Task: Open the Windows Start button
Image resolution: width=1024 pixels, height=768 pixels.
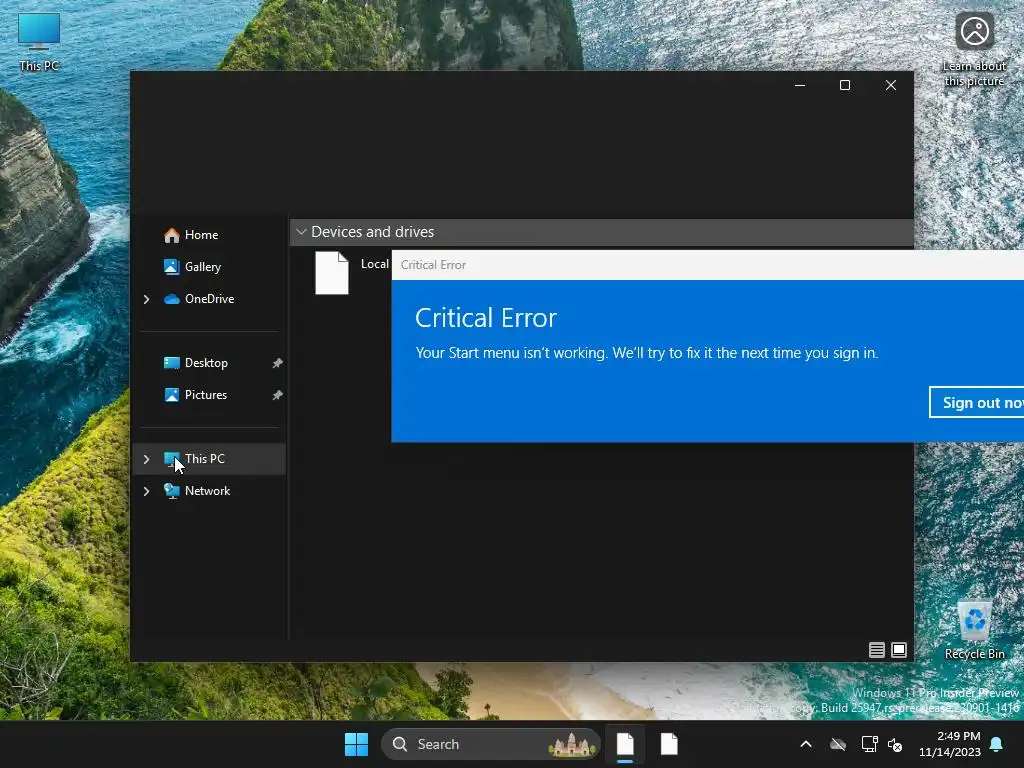Action: (x=357, y=744)
